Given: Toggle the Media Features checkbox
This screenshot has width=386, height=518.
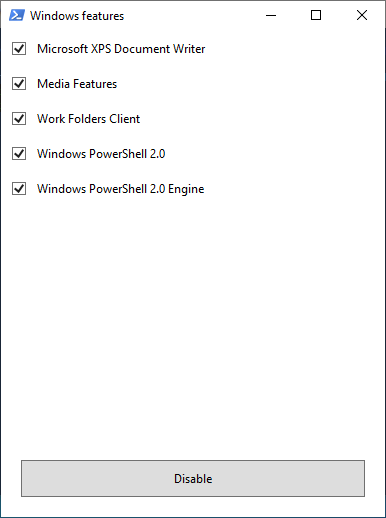Looking at the screenshot, I should click(x=19, y=84).
